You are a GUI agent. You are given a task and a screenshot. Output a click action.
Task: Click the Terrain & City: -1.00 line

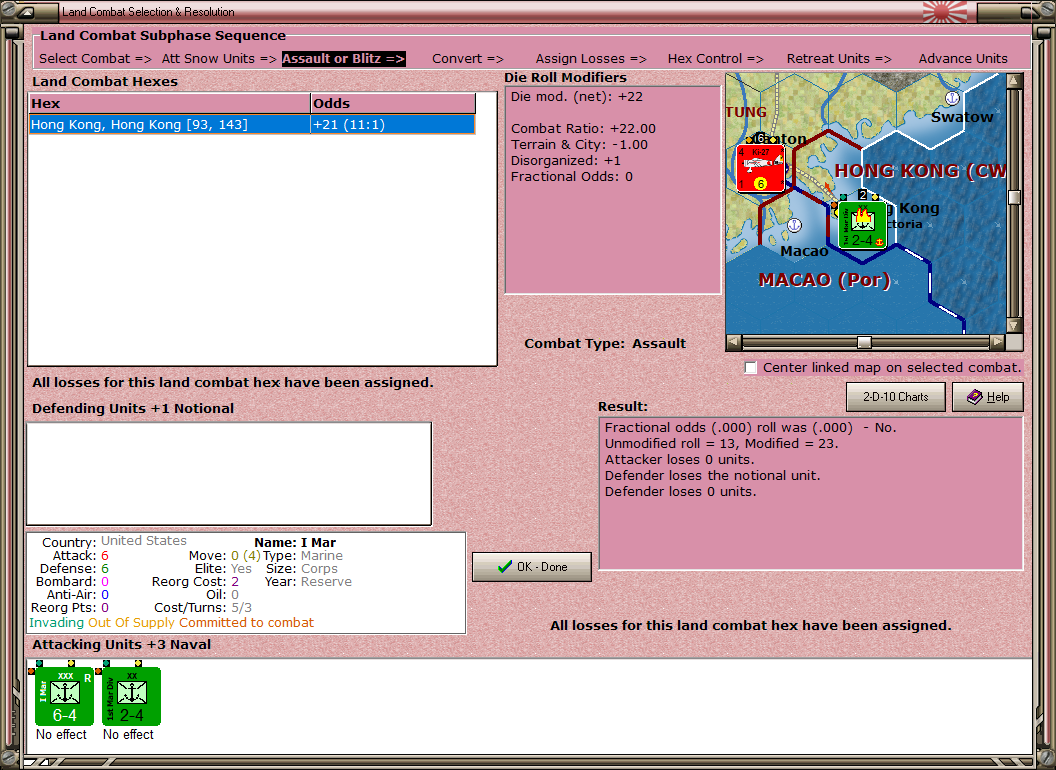click(579, 145)
